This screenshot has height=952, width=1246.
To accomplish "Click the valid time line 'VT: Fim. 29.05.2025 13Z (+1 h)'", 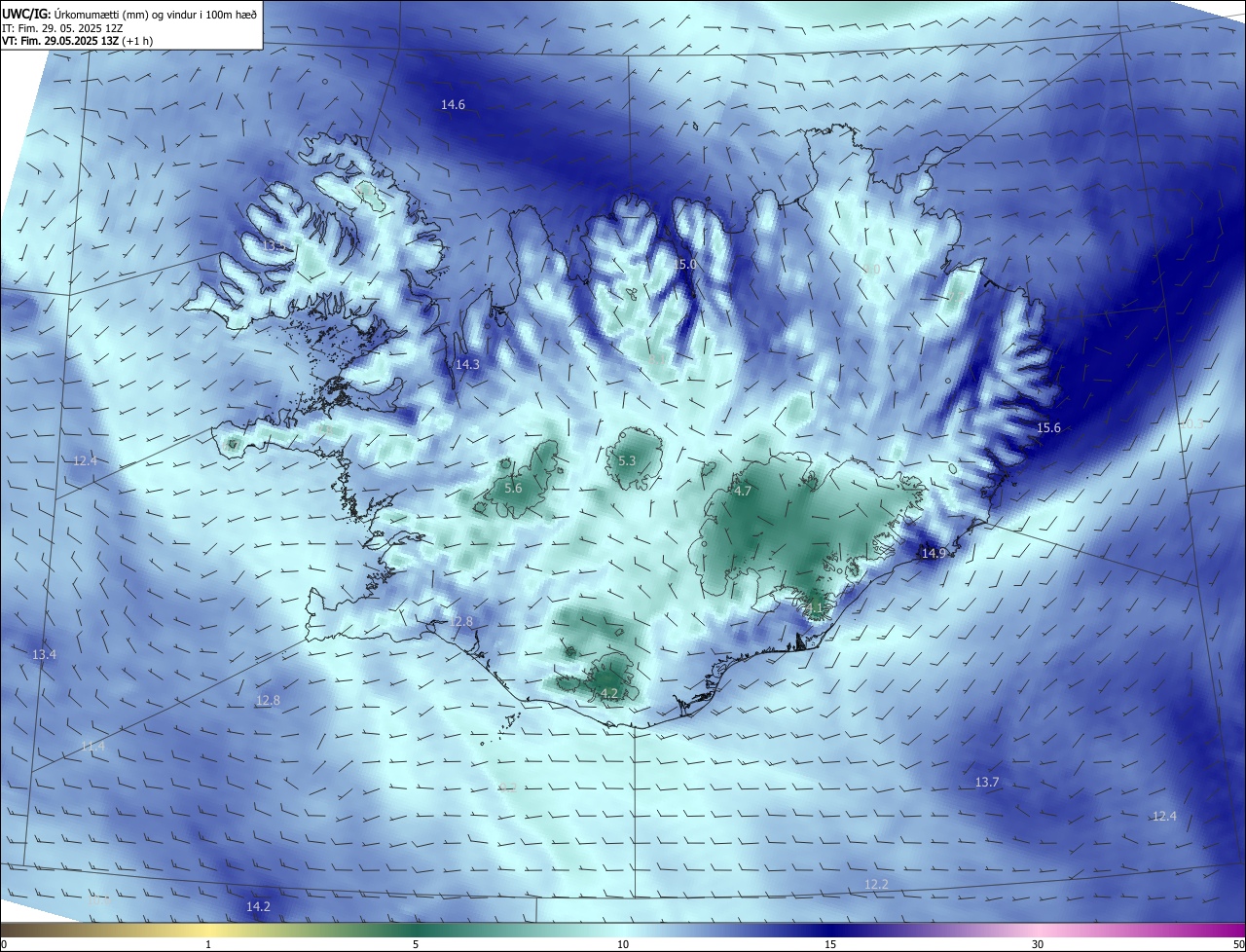I will click(x=78, y=41).
